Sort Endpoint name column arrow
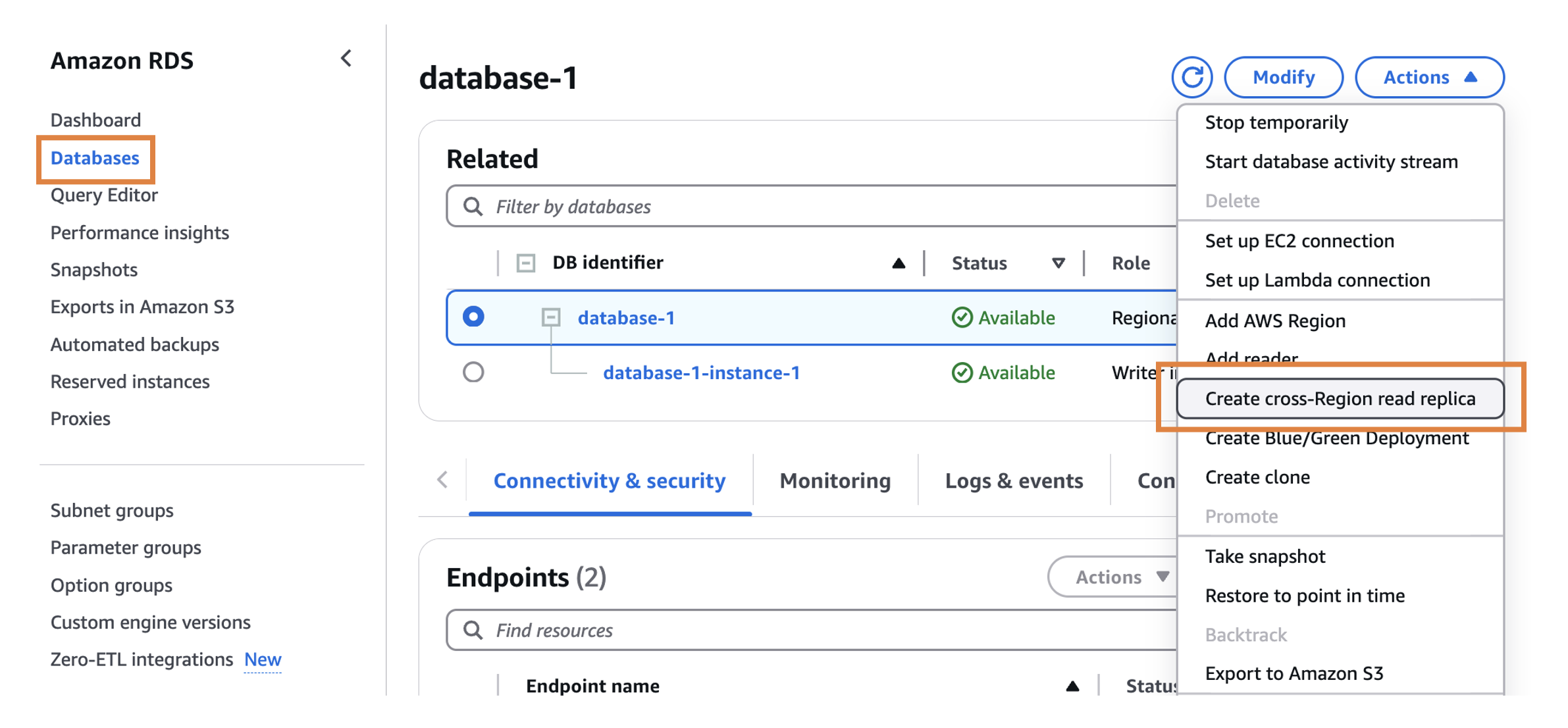This screenshot has height=728, width=1568. [x=1072, y=686]
